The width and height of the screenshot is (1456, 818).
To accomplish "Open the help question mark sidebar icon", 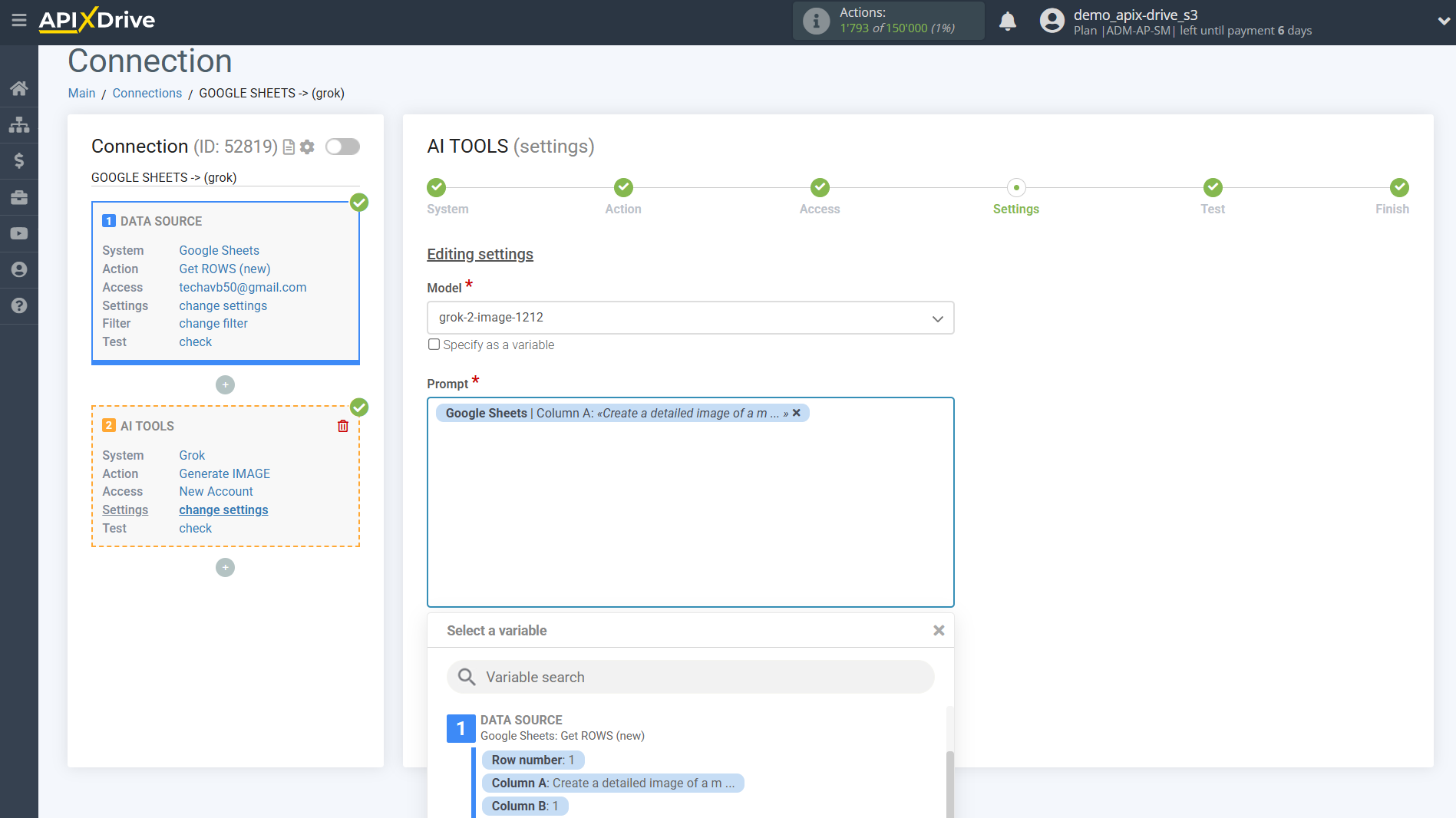I will coord(19,305).
